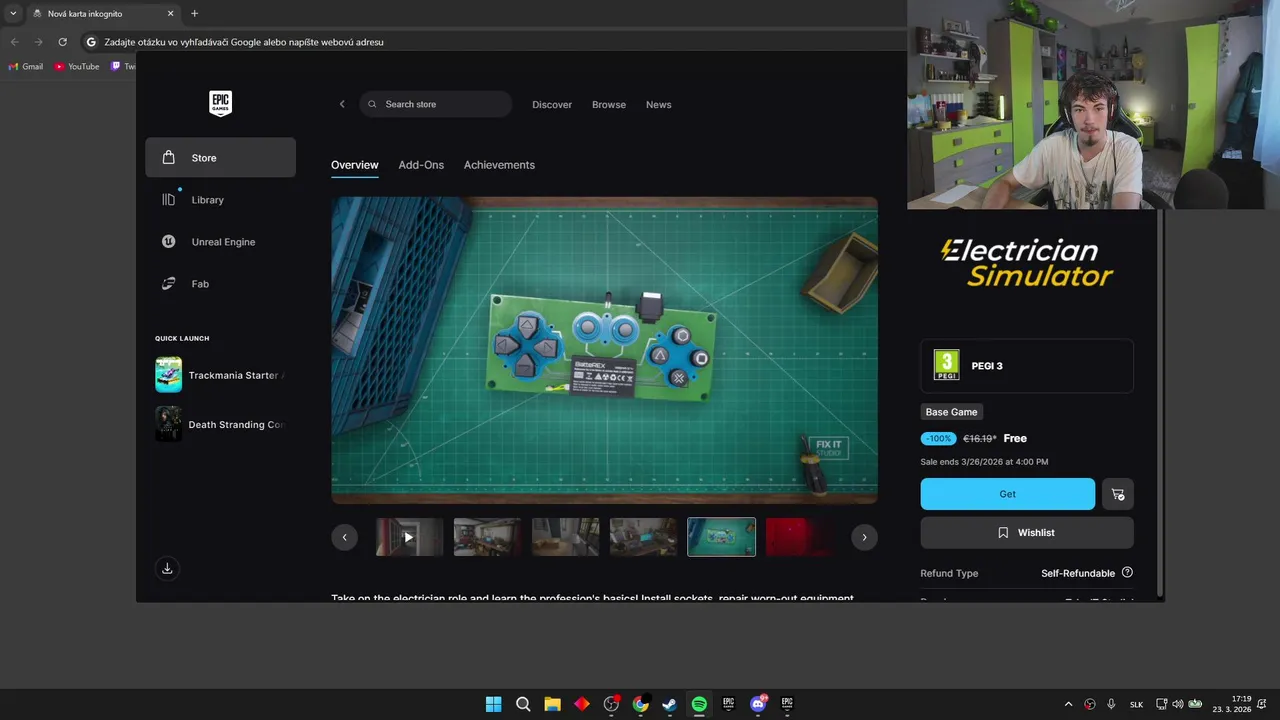The image size is (1280, 720).
Task: Open the Browse page
Action: click(609, 105)
